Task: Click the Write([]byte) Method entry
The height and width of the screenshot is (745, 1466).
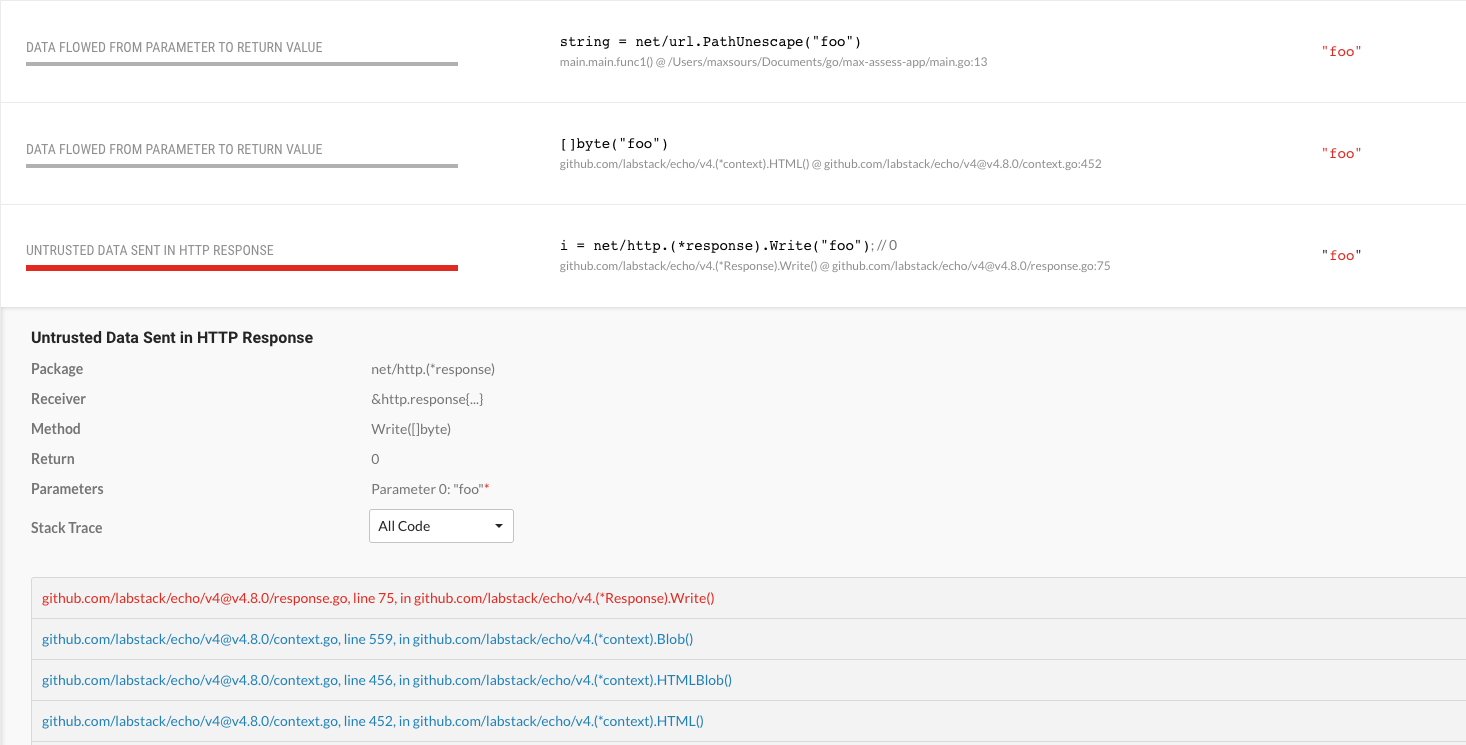Action: point(412,428)
